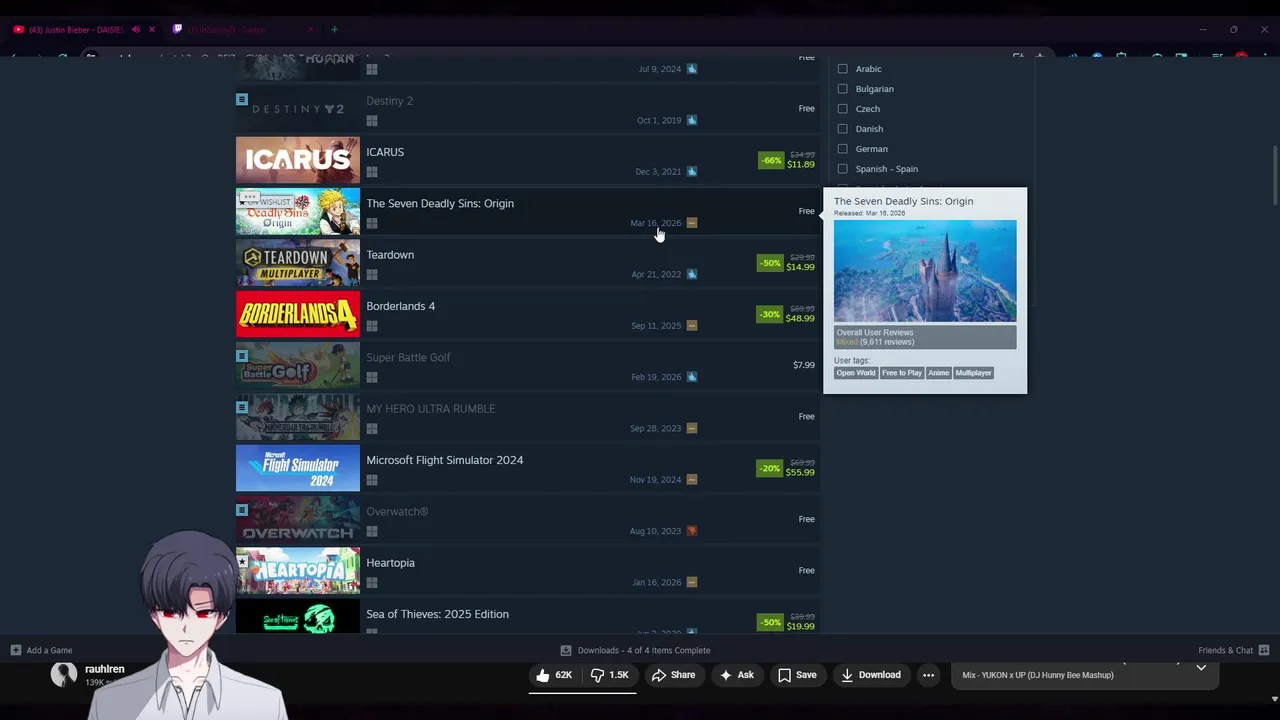Click wishlist star badge on Heartopia thumbnail
Screen dimensions: 1280x720
point(242,562)
